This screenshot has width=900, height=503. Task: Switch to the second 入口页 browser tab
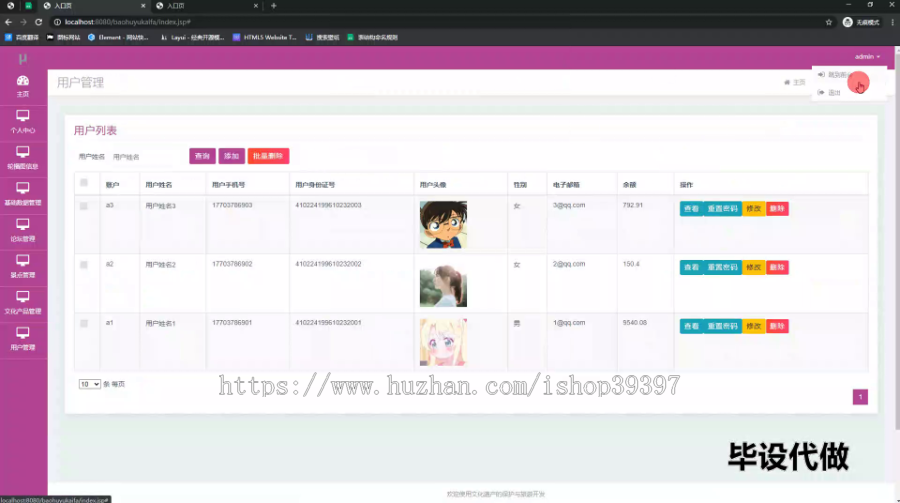(x=207, y=6)
